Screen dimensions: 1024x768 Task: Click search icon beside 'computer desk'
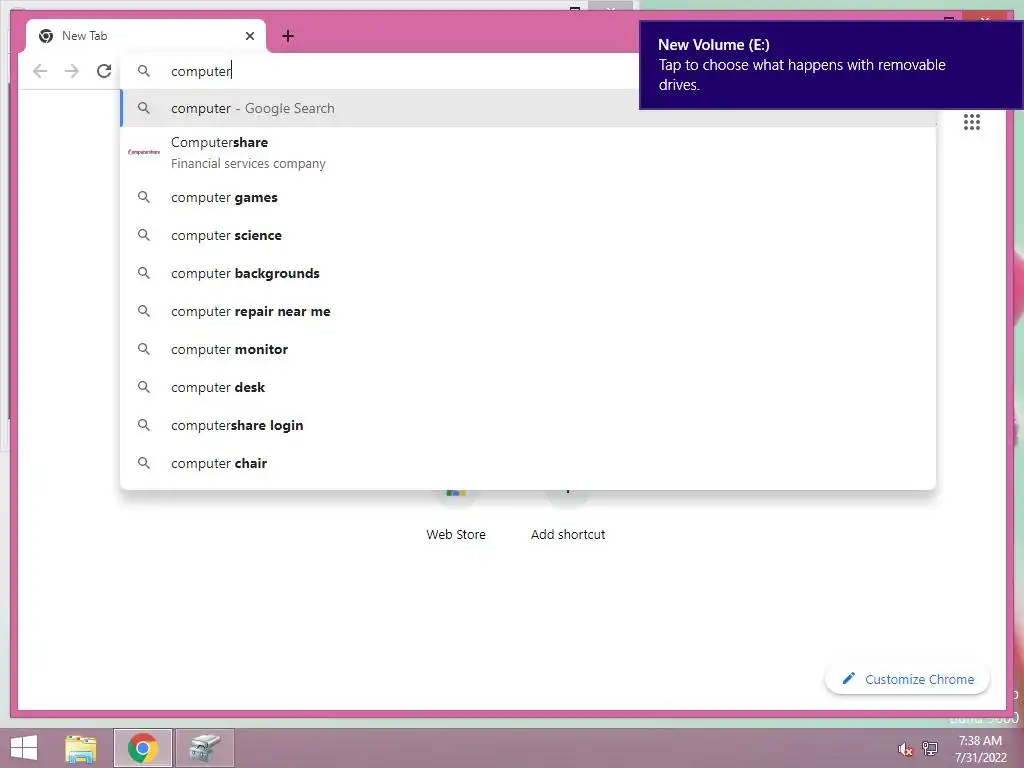coord(144,387)
